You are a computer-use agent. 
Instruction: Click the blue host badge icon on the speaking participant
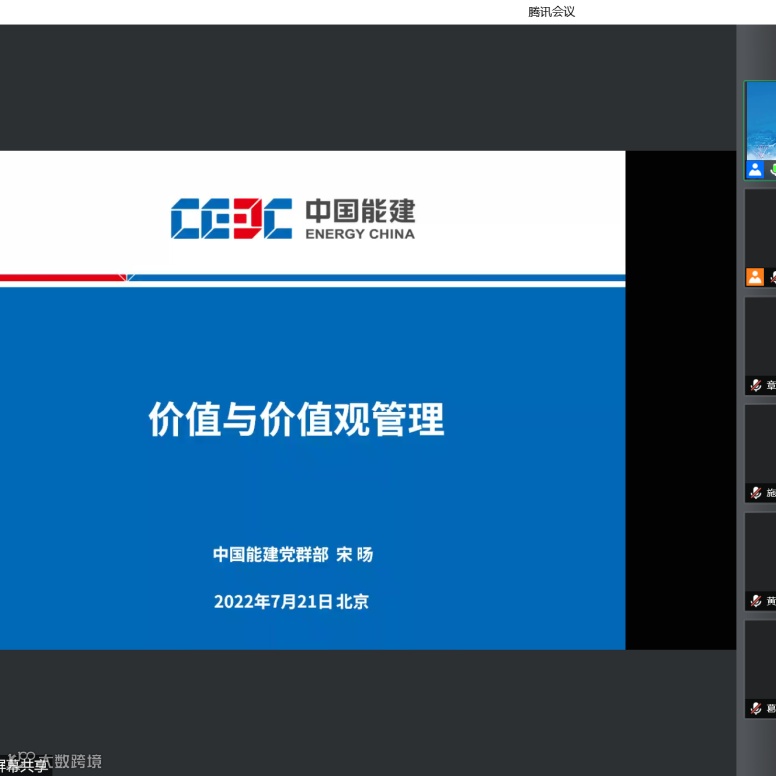tap(755, 169)
